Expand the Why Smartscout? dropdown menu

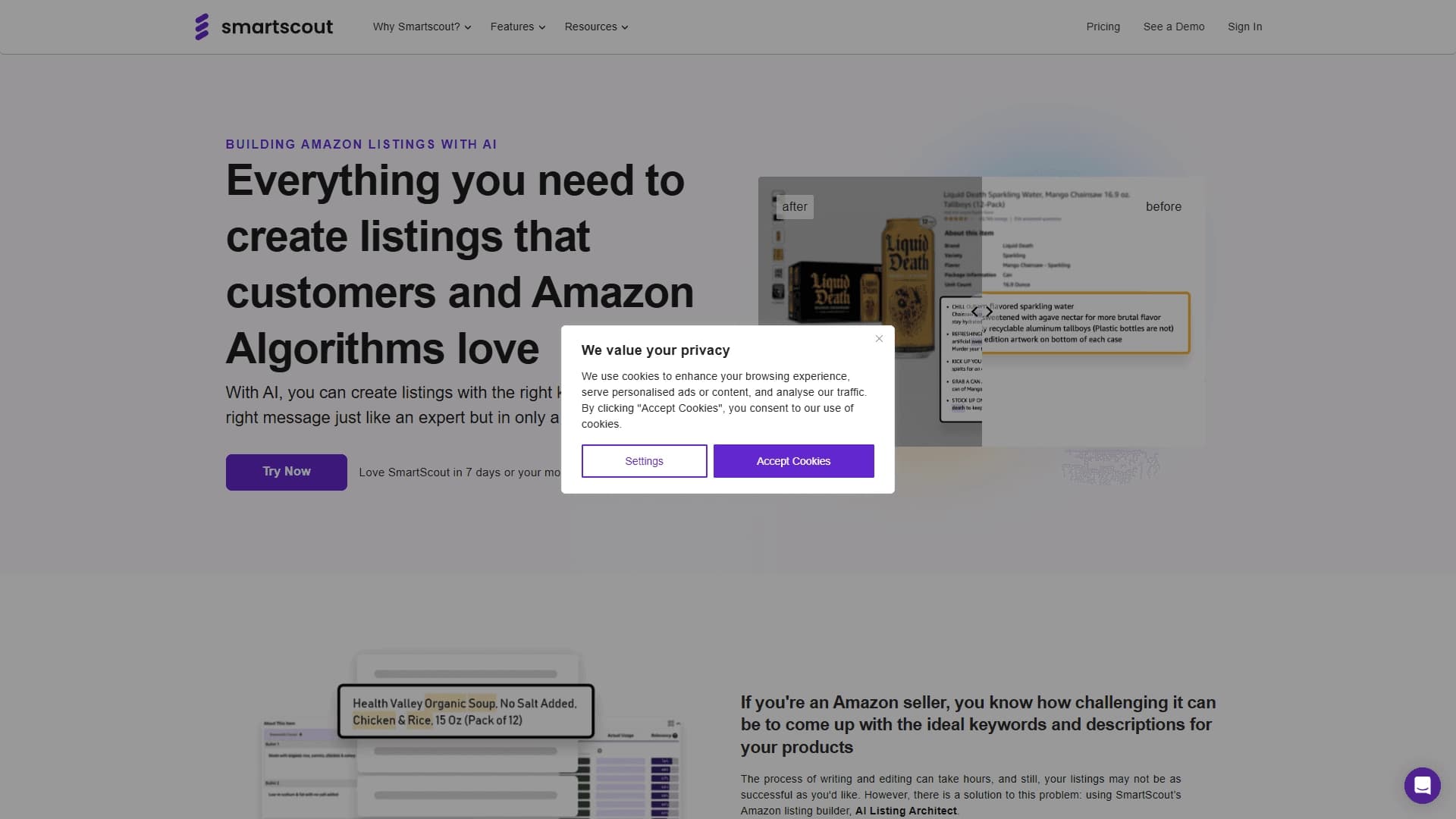pos(422,27)
